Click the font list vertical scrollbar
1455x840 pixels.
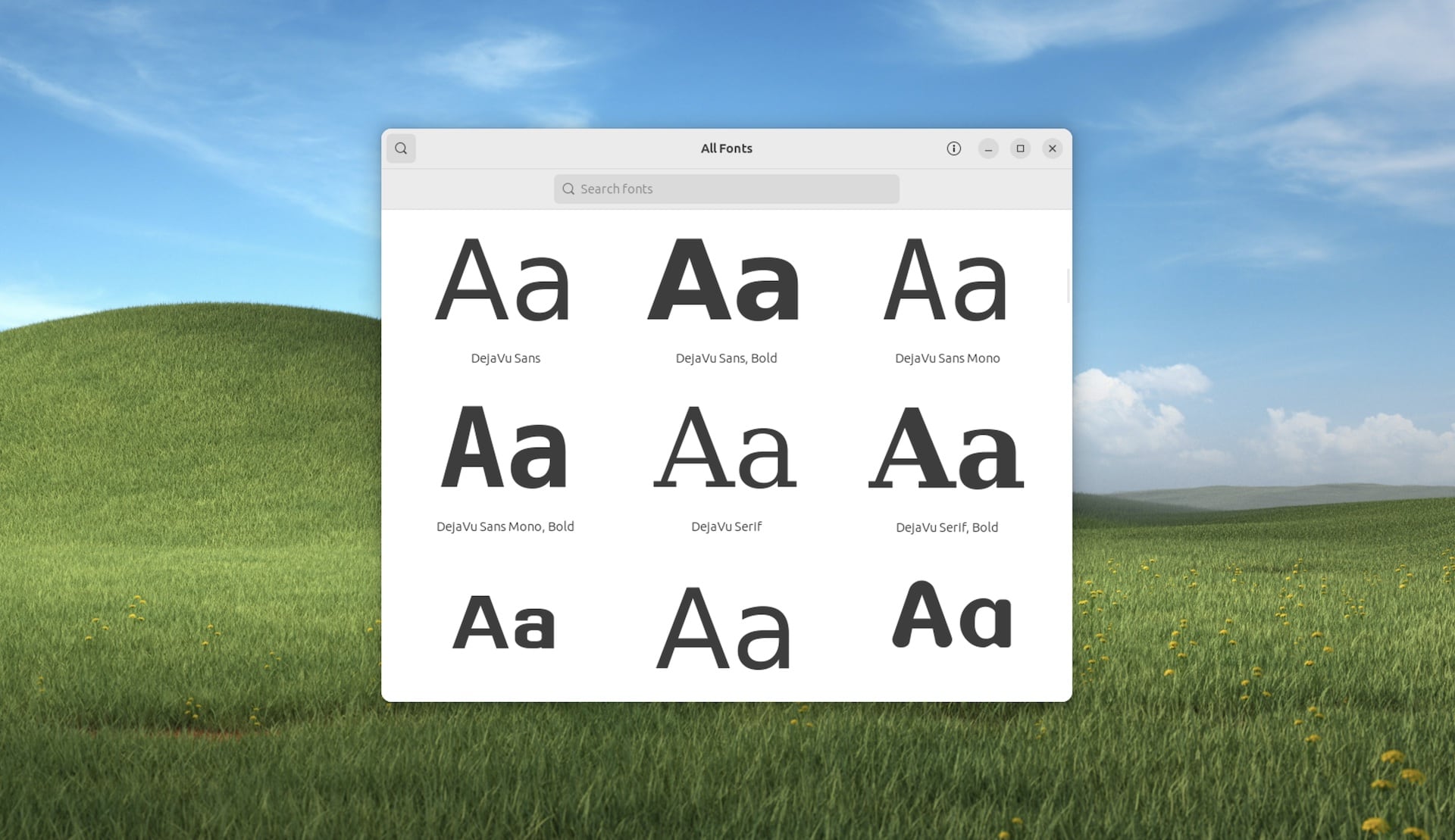click(1068, 286)
